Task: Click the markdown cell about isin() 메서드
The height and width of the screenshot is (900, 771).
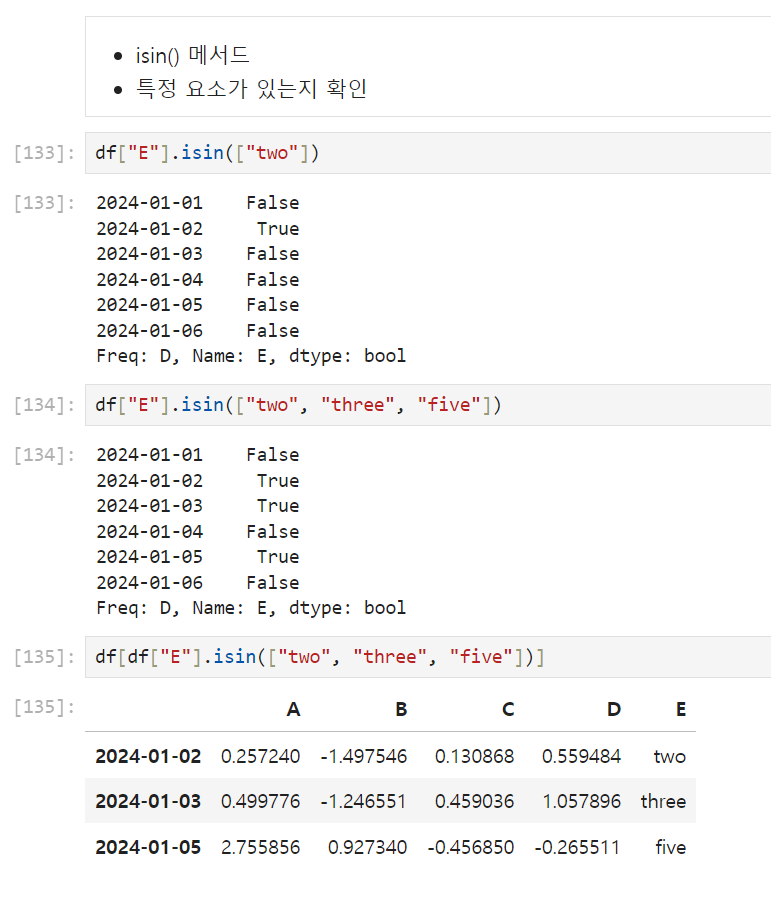Action: click(x=428, y=67)
